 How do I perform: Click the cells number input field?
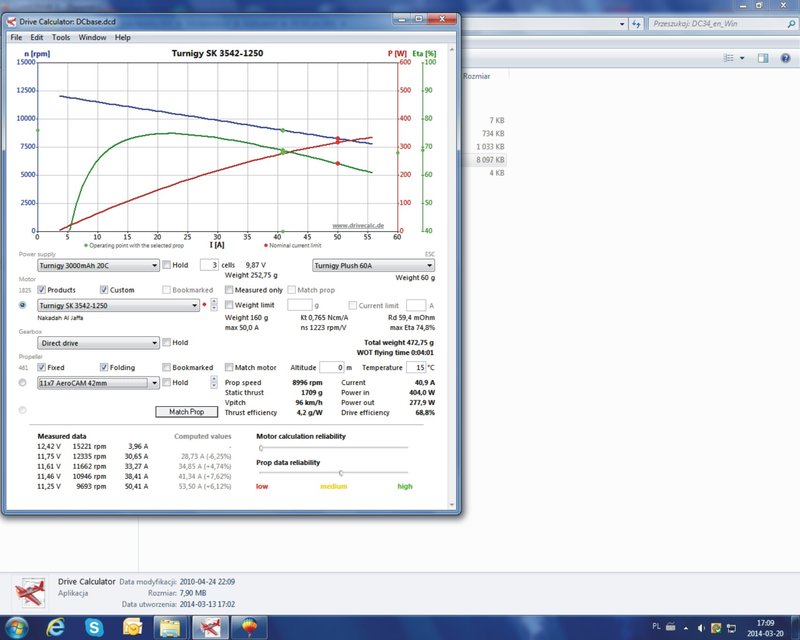click(x=209, y=265)
